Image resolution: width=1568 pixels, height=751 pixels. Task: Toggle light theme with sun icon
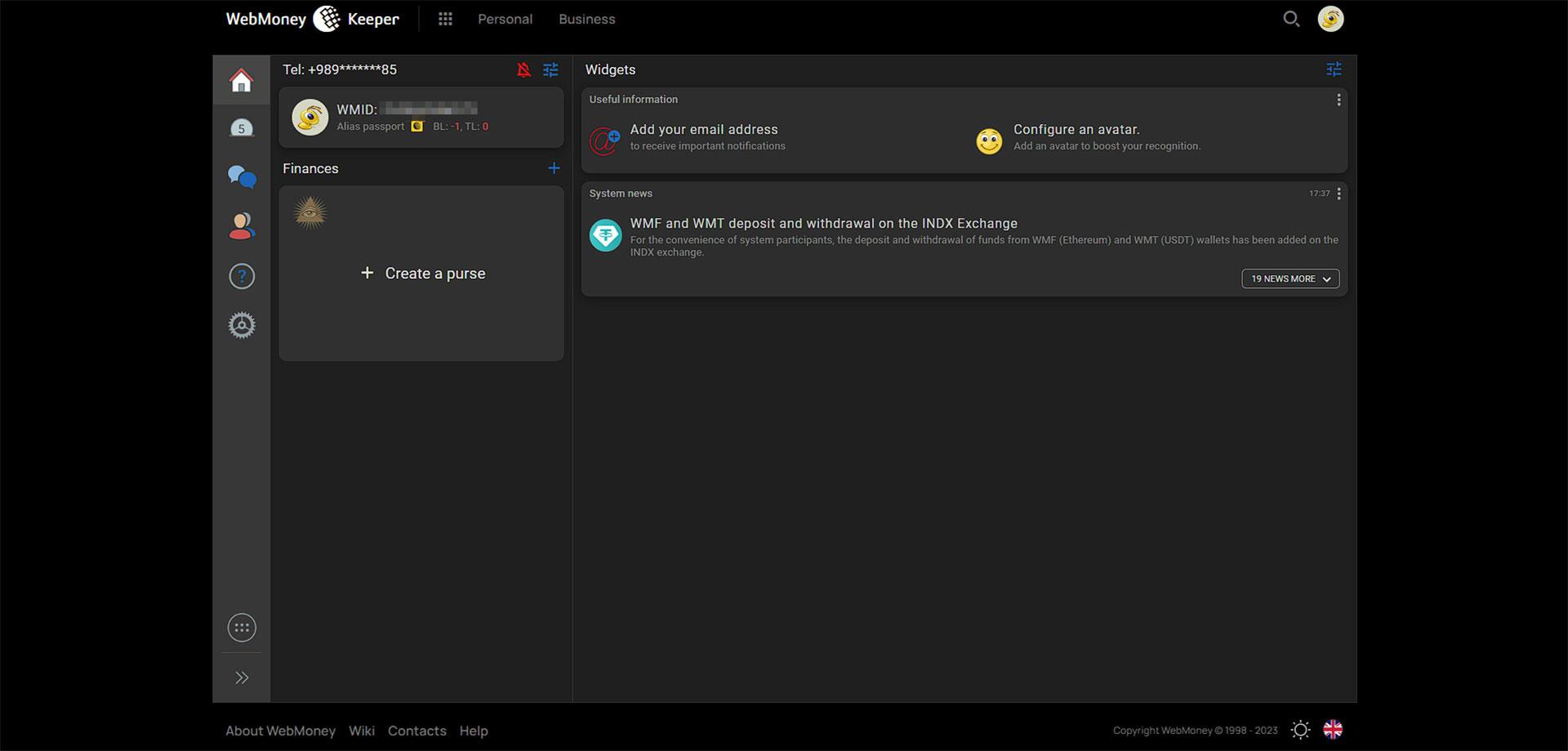pos(1301,730)
